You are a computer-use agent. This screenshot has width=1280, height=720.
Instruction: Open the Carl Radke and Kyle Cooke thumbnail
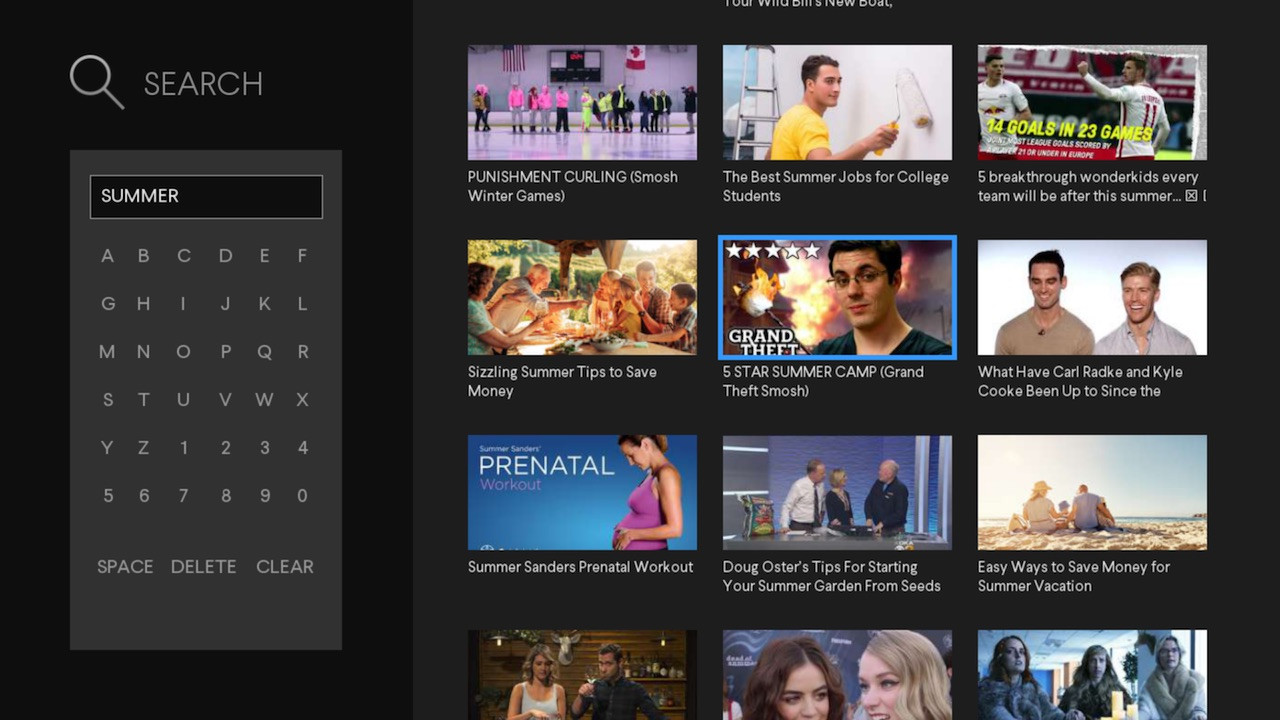[1092, 297]
